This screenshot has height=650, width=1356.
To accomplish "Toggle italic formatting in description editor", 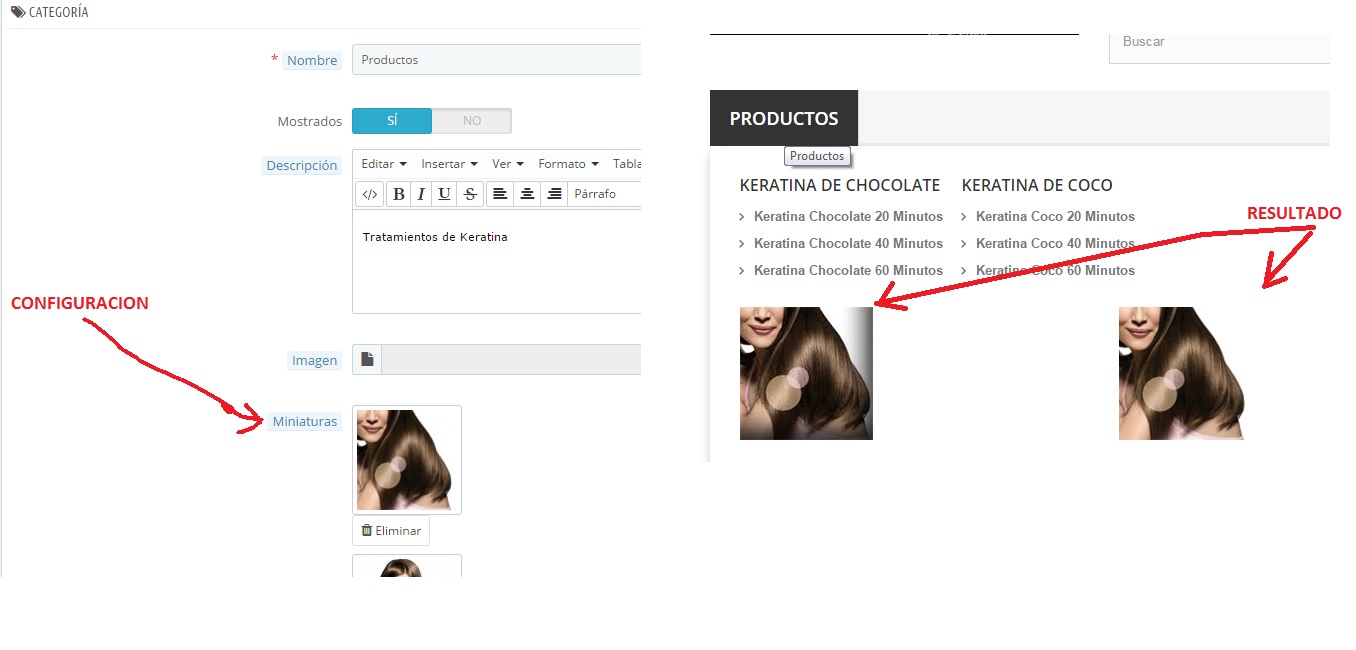I will point(421,194).
